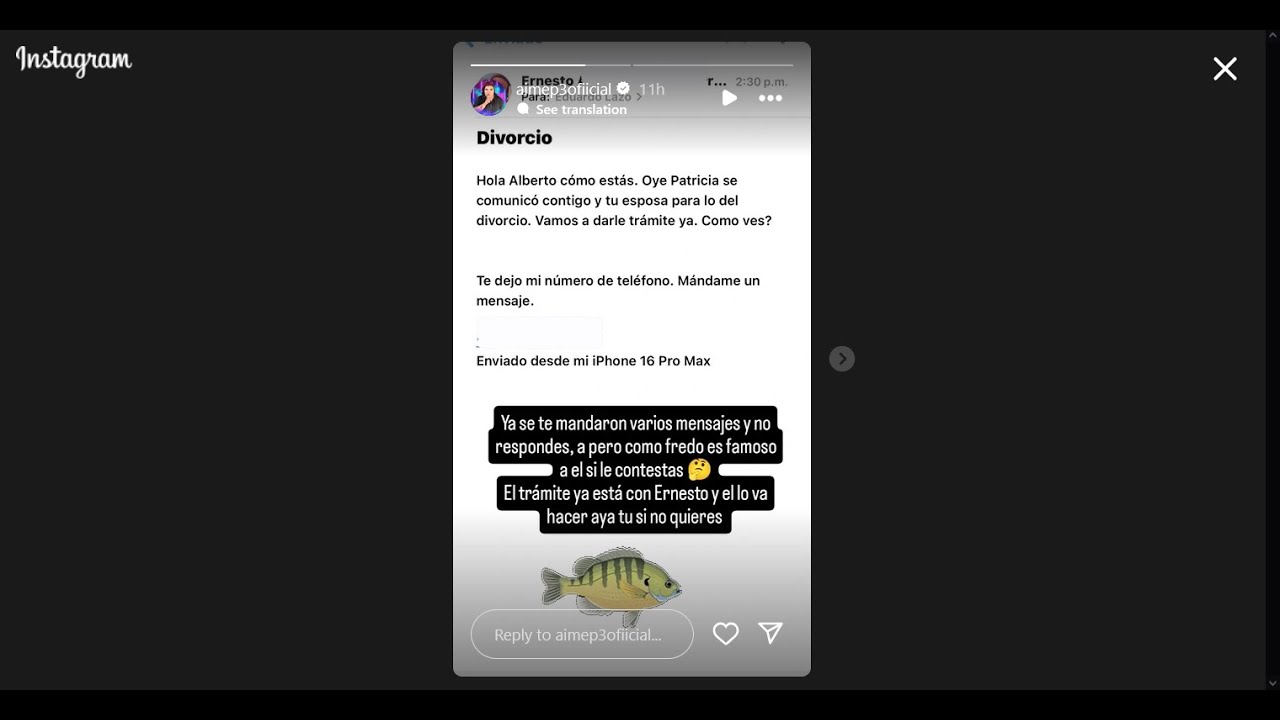This screenshot has height=720, width=1280.
Task: Click the aimep3oficial username
Action: pos(563,89)
